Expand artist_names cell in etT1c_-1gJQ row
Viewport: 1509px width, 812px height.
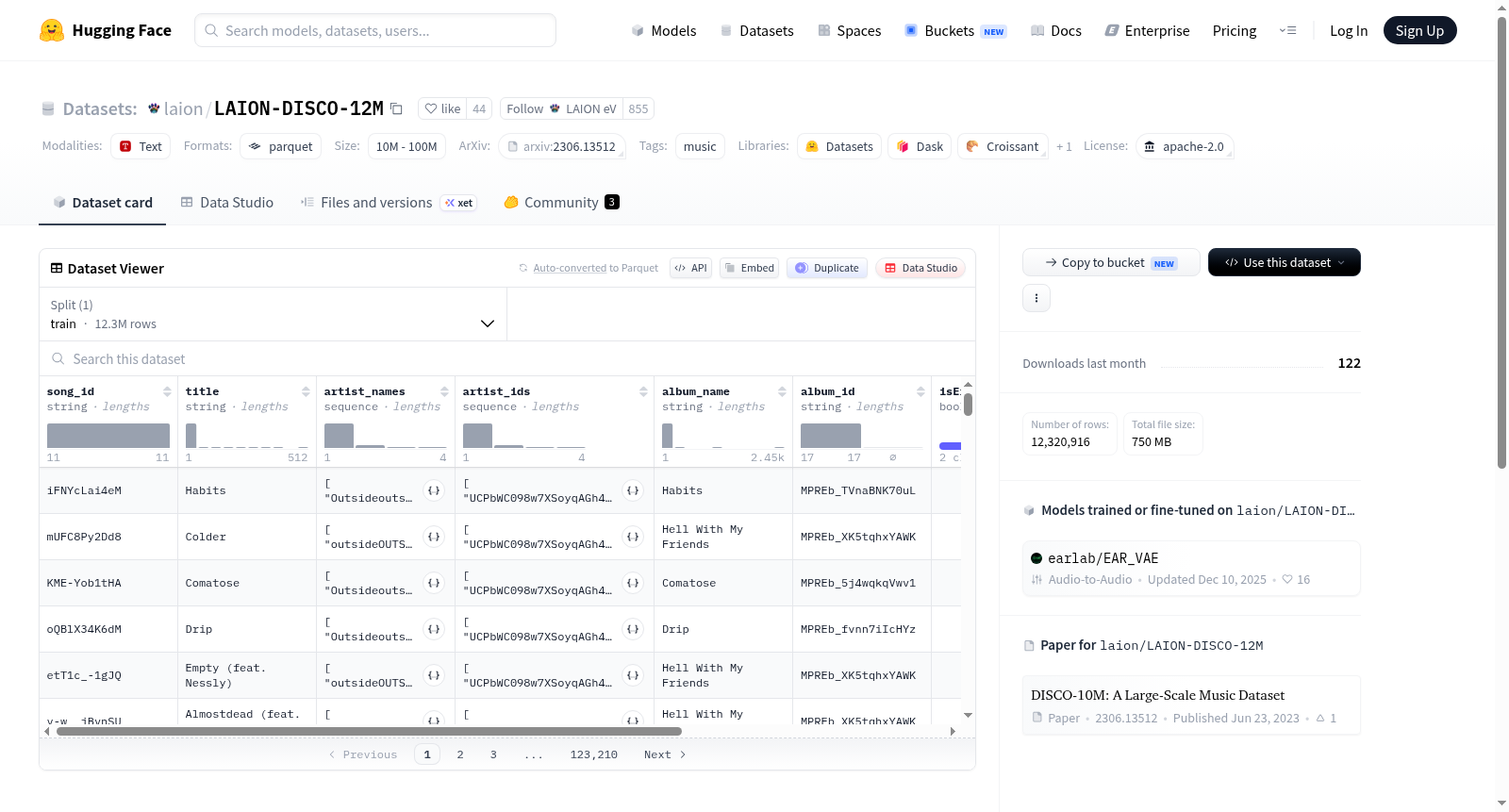434,675
